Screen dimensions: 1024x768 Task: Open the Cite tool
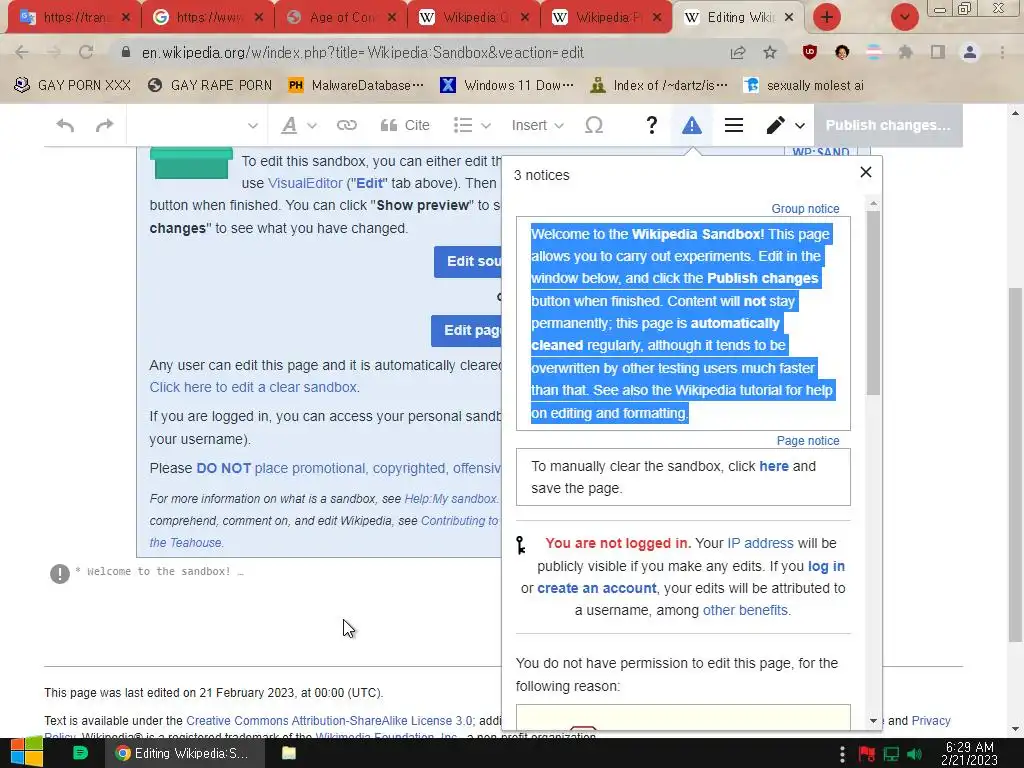coord(405,125)
